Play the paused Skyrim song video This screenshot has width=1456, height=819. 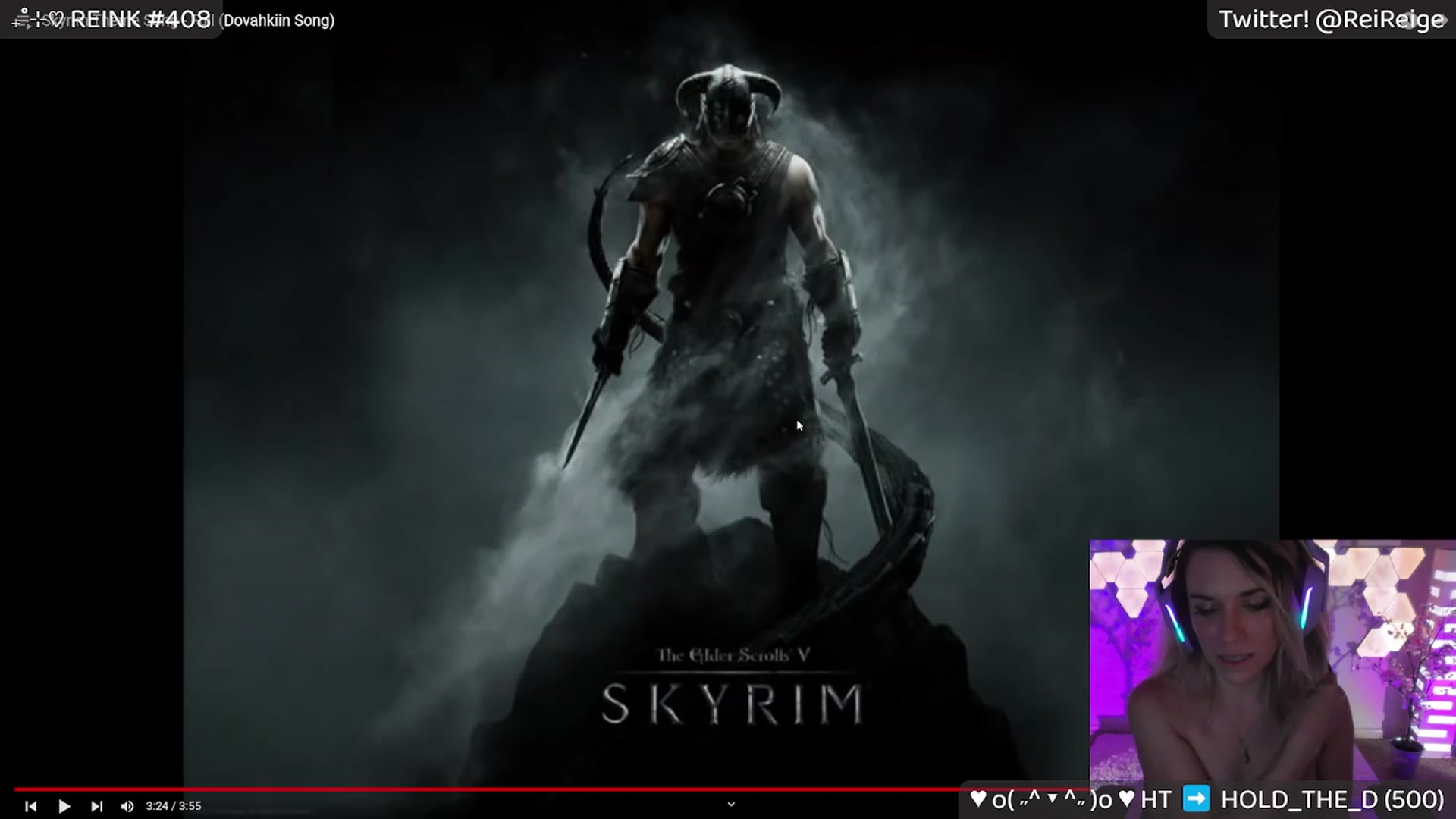pyautogui.click(x=64, y=806)
